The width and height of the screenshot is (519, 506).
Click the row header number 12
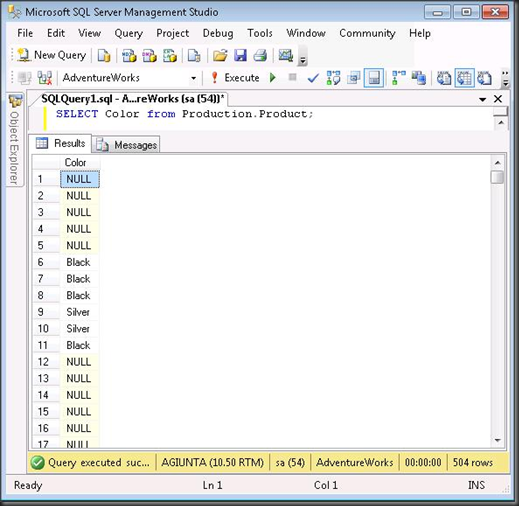point(46,362)
